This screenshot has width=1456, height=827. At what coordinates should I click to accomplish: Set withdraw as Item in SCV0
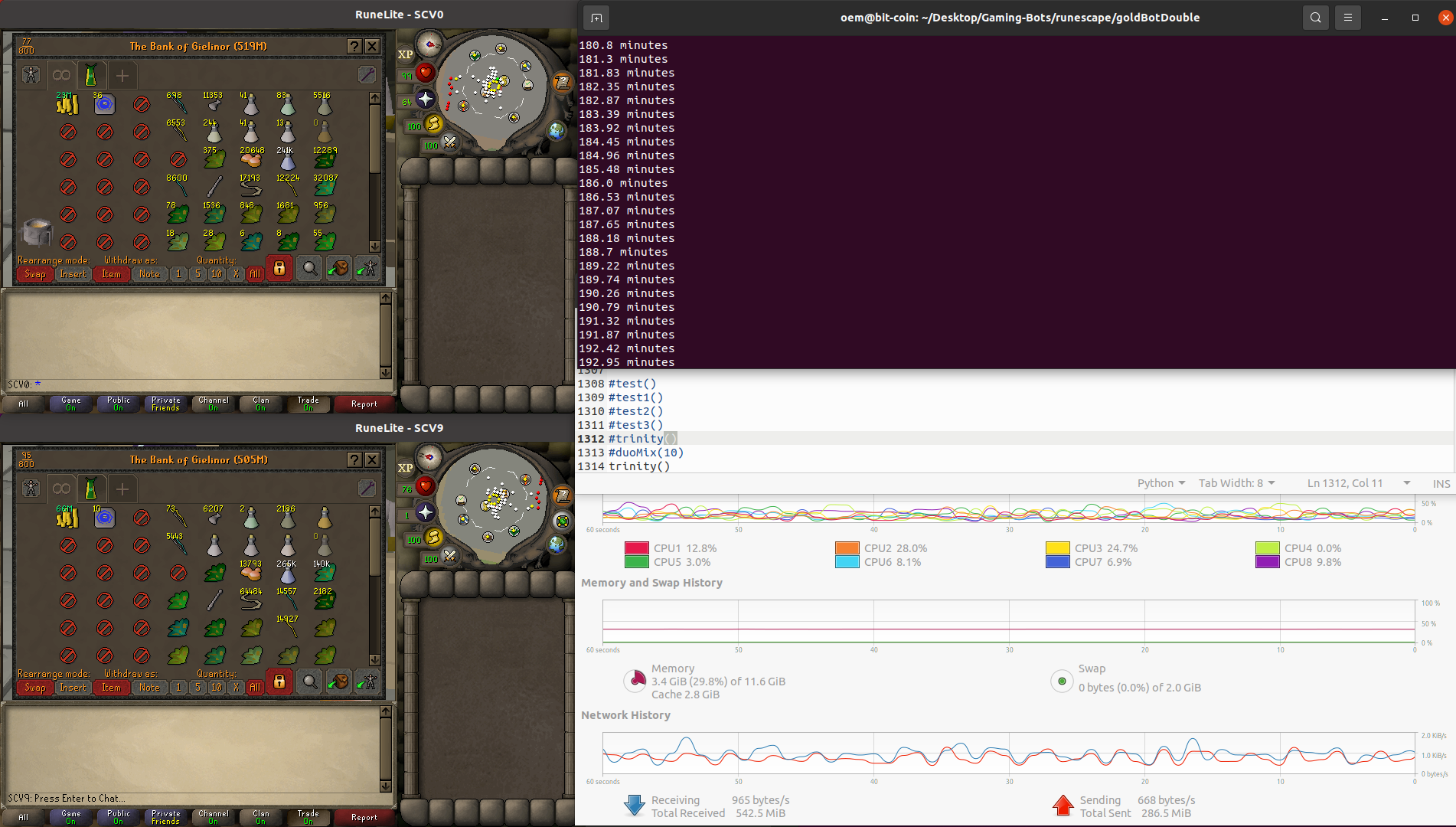[111, 273]
